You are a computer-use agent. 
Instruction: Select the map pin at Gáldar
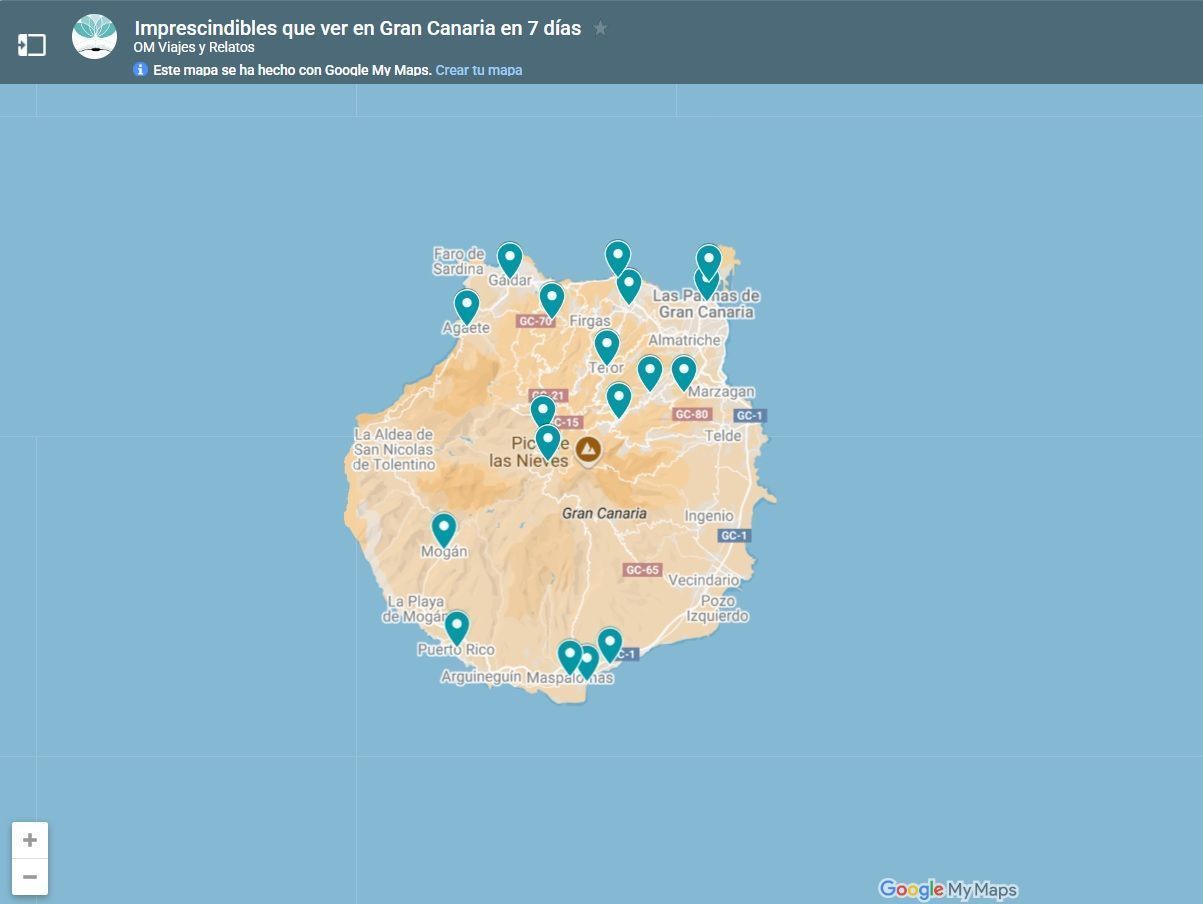(x=510, y=260)
